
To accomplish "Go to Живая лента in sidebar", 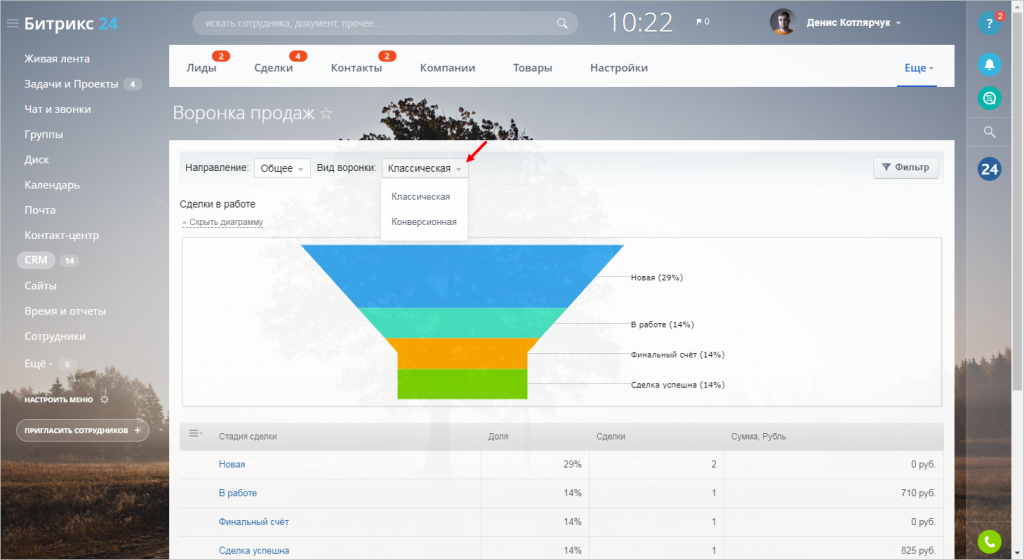I will (x=57, y=59).
